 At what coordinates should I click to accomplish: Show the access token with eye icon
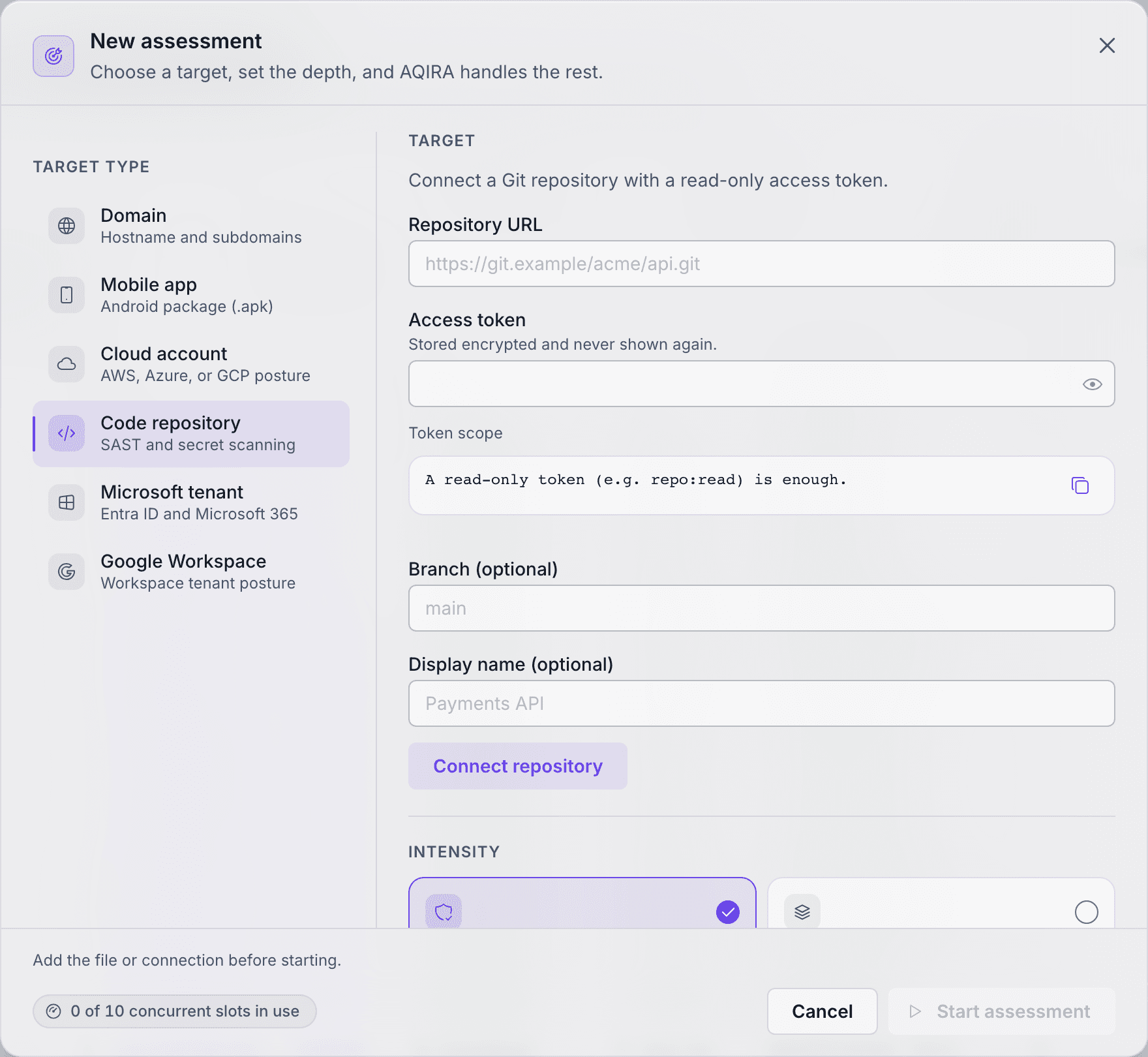point(1093,384)
